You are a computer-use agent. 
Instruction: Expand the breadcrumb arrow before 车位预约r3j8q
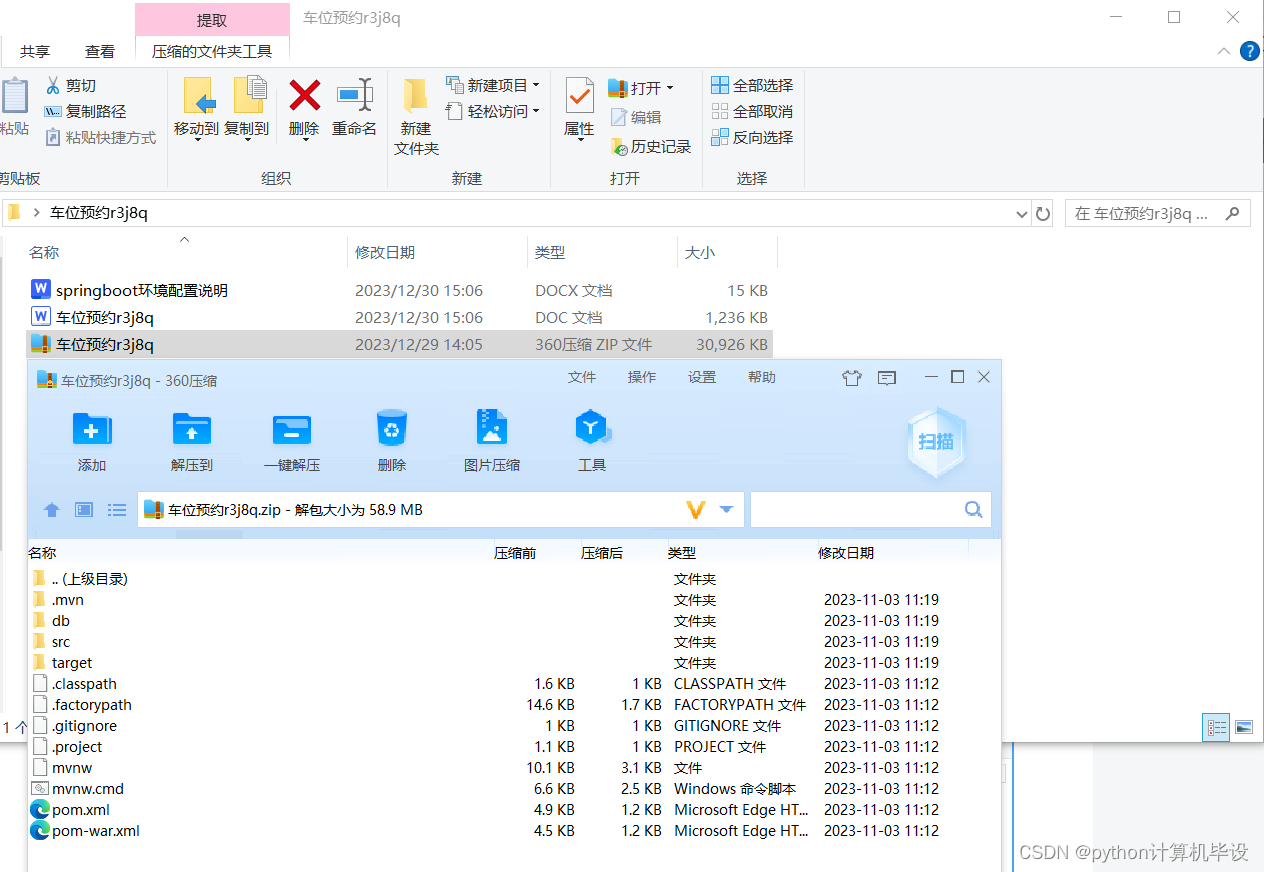point(37,213)
